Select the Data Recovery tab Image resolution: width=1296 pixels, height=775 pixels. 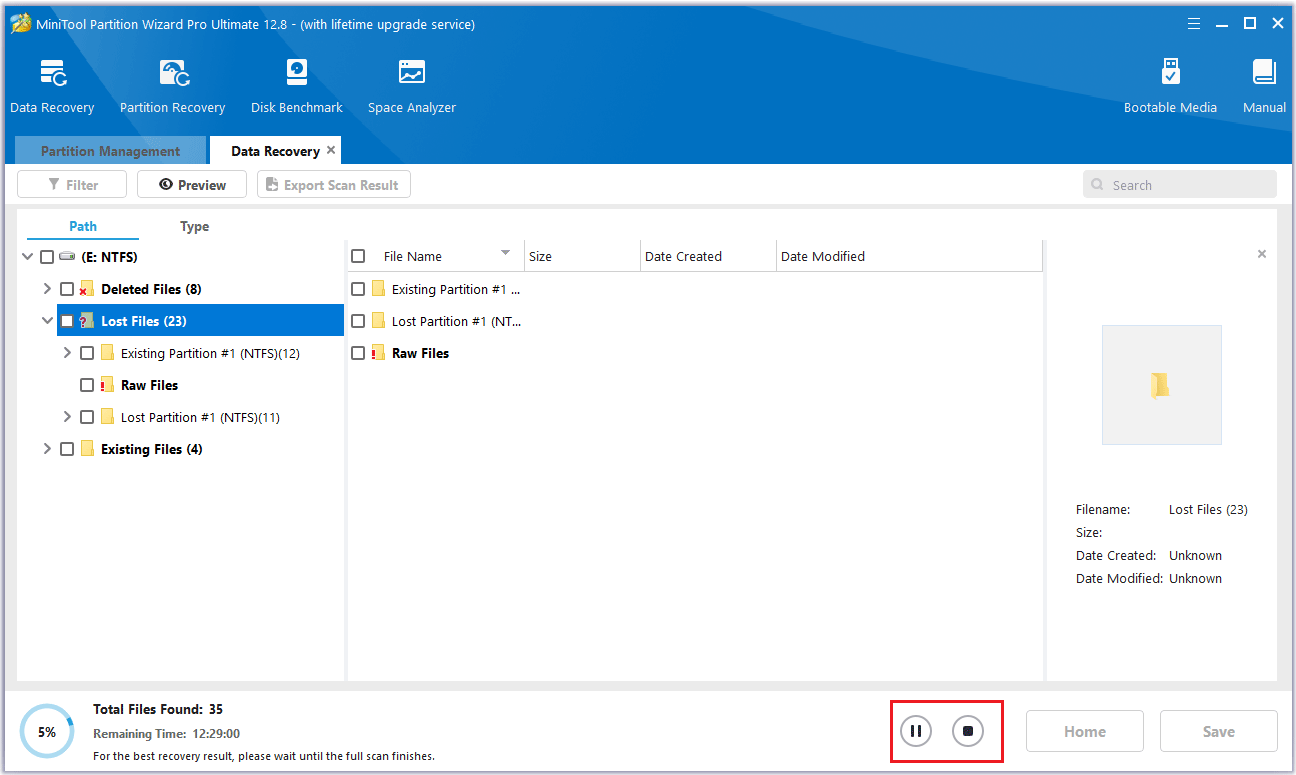(x=275, y=151)
